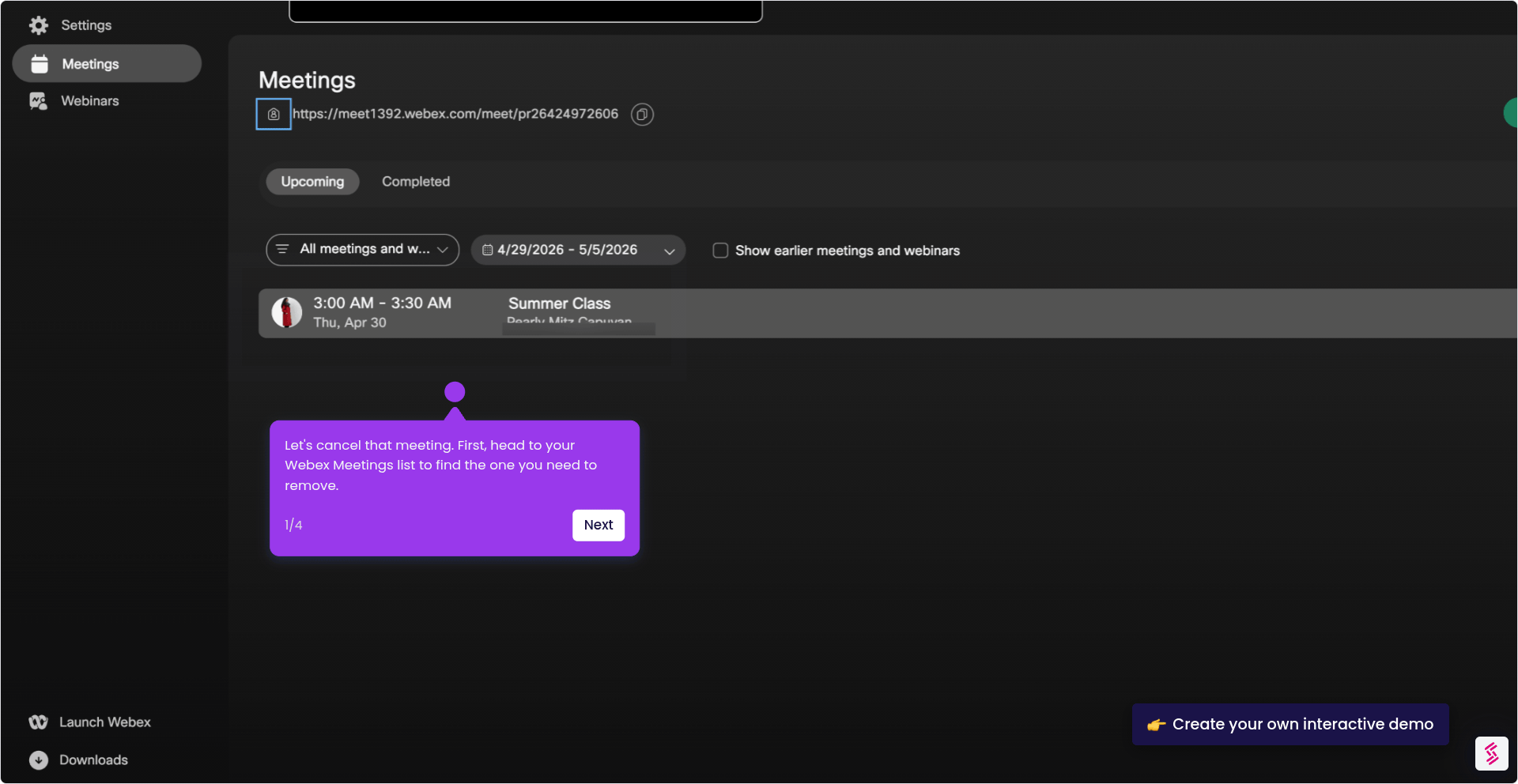The height and width of the screenshot is (784, 1518).
Task: Click the 3:00 AM - 3:30 AM time text
Action: pos(382,303)
